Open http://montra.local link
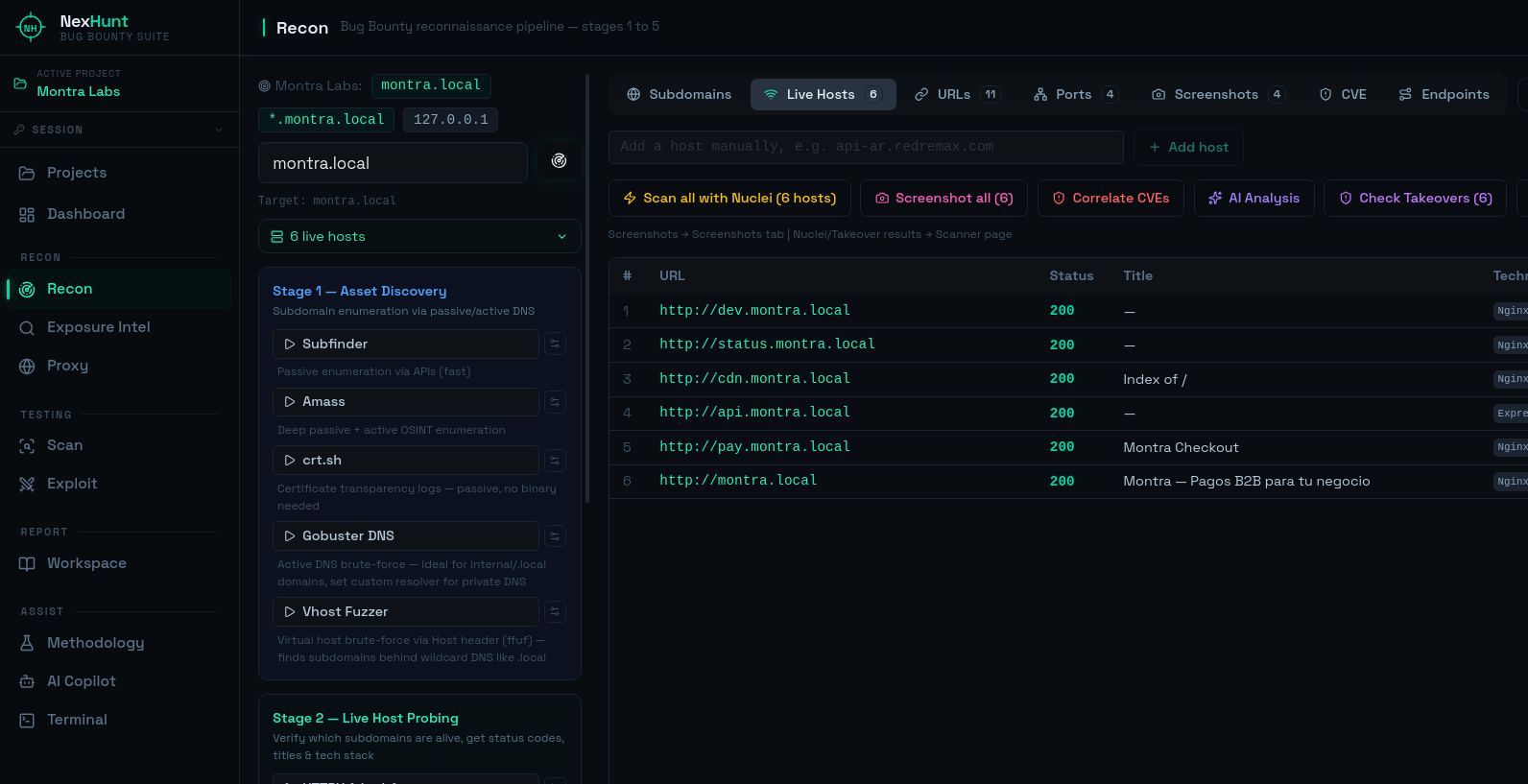This screenshot has width=1528, height=784. pyautogui.click(x=738, y=481)
